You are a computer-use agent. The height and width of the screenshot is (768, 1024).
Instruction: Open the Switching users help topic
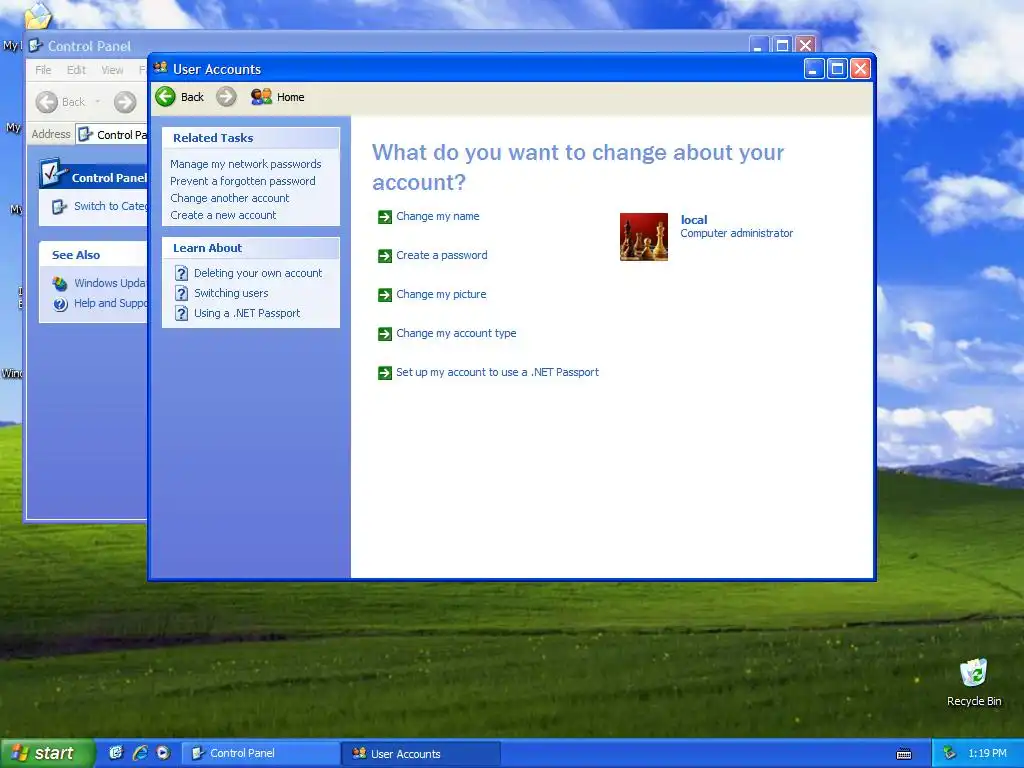click(231, 293)
